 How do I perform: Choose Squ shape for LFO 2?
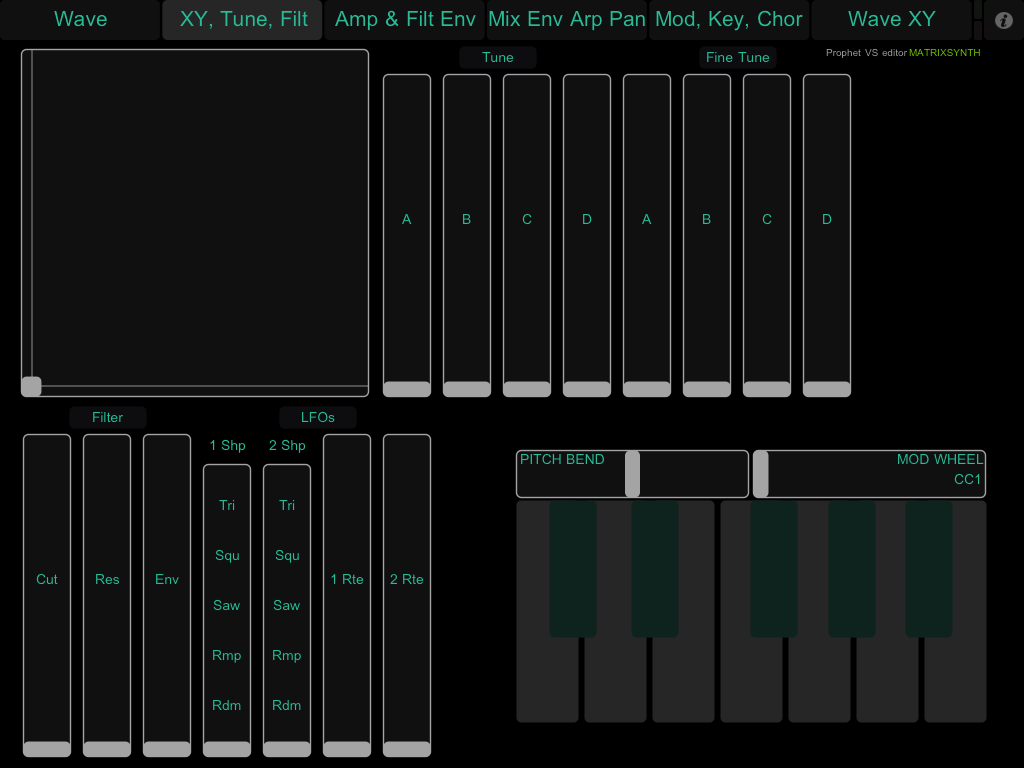click(x=287, y=555)
